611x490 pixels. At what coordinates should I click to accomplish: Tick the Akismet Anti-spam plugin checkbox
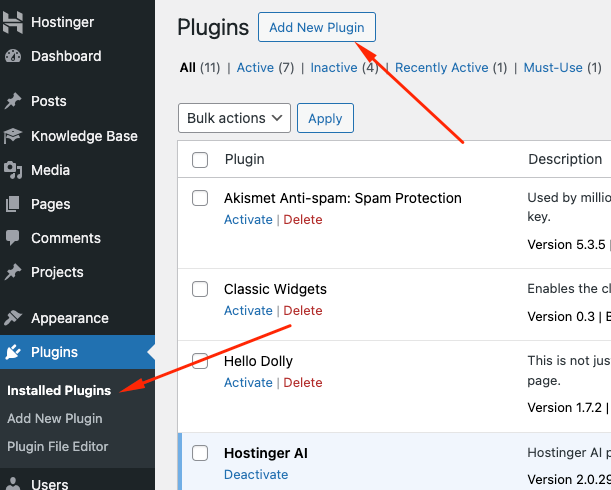point(200,198)
